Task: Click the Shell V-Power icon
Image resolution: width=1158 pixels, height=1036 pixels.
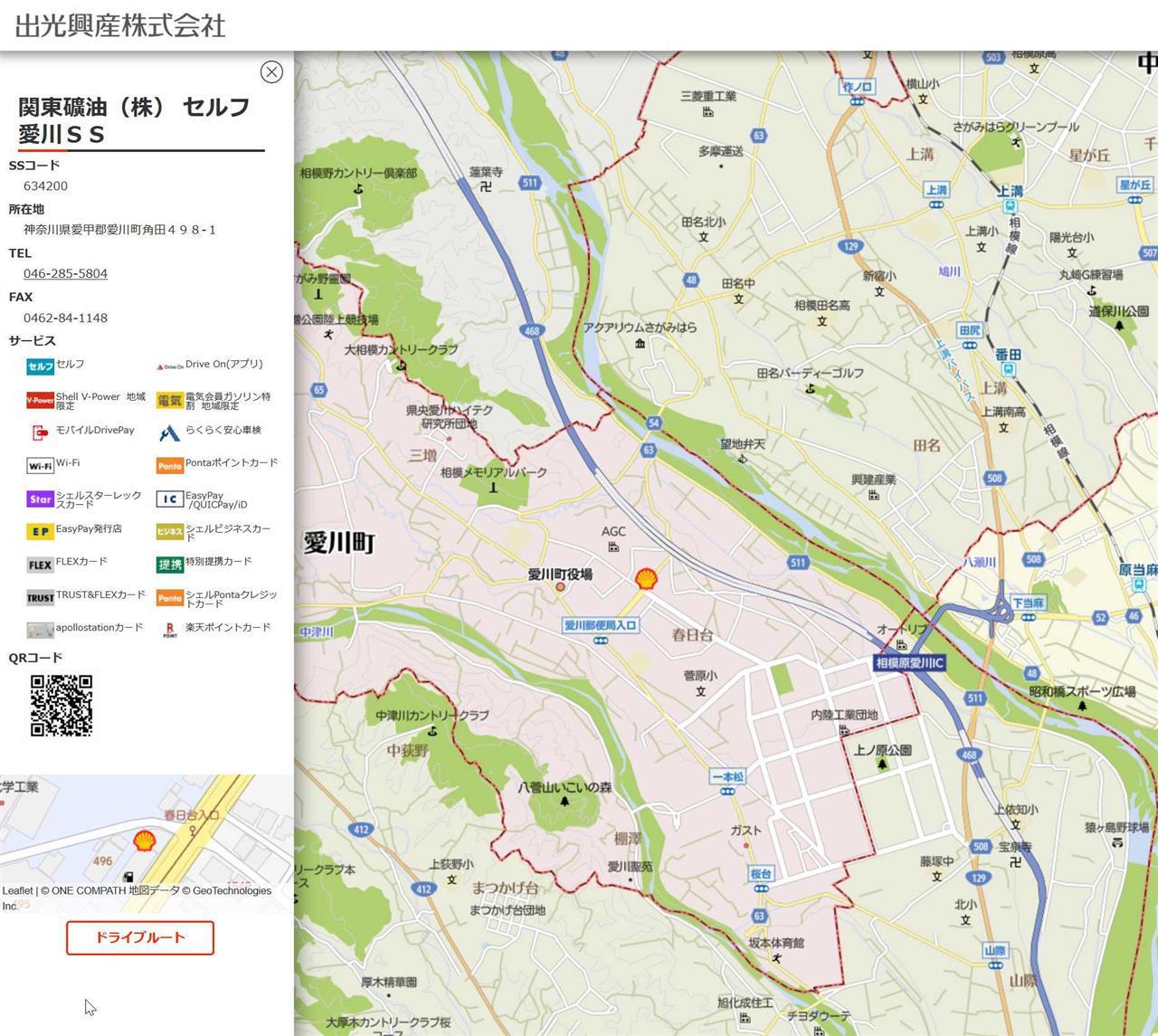Action: point(40,400)
